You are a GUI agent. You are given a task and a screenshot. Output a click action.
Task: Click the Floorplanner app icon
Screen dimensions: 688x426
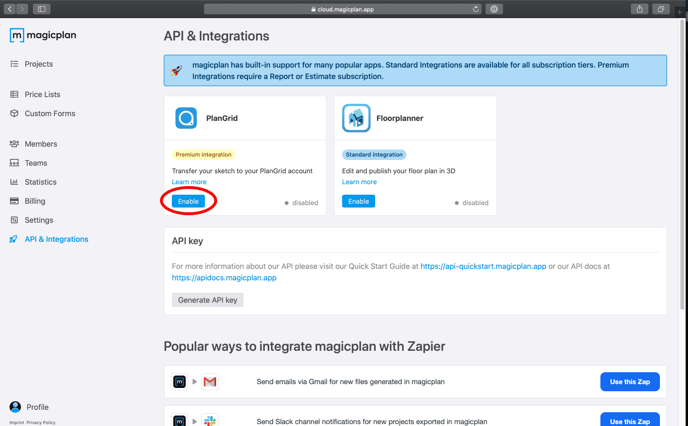[x=356, y=118]
